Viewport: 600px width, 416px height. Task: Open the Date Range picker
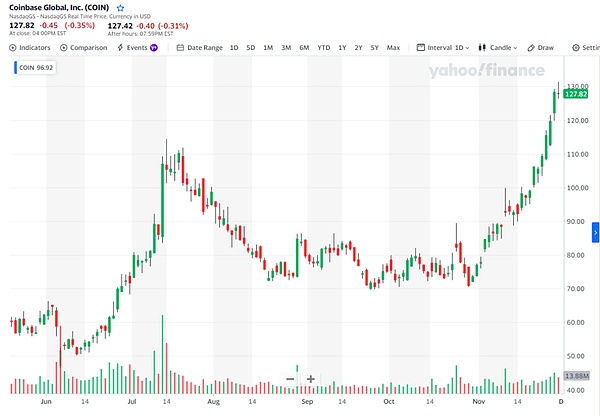point(200,47)
